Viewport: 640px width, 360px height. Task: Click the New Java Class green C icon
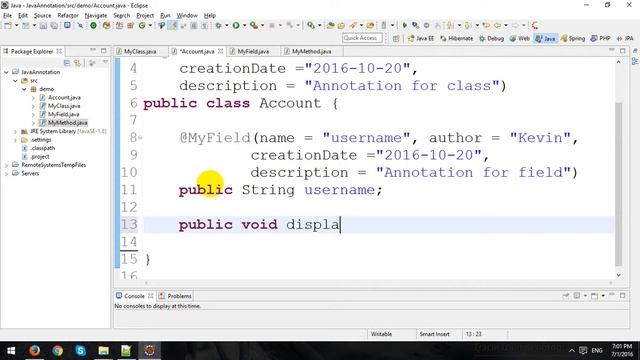point(142,25)
